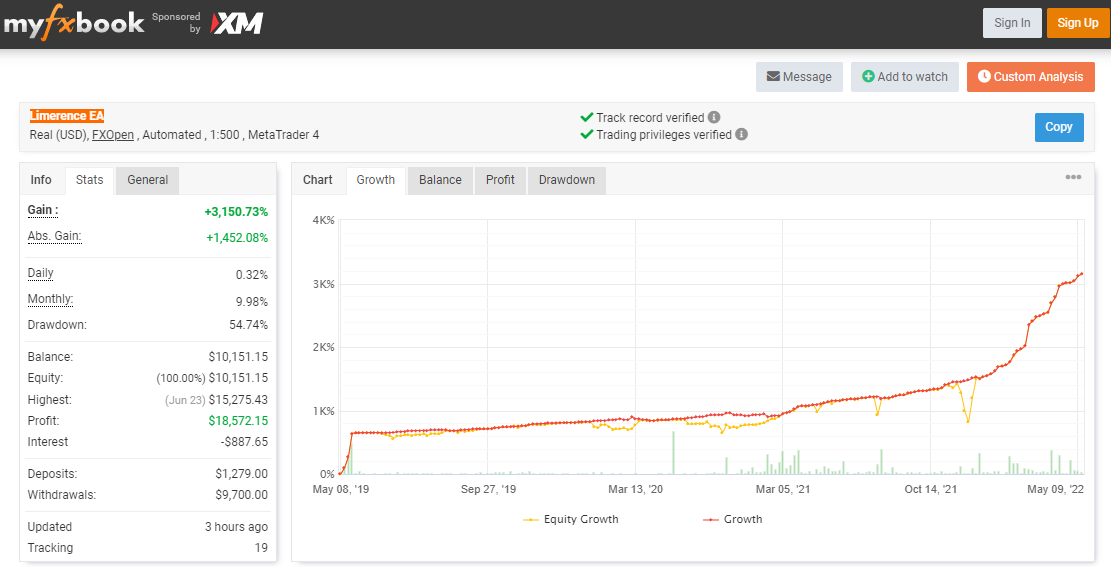Image resolution: width=1111 pixels, height=567 pixels.
Task: Click the Limerence EA system title
Action: click(67, 116)
